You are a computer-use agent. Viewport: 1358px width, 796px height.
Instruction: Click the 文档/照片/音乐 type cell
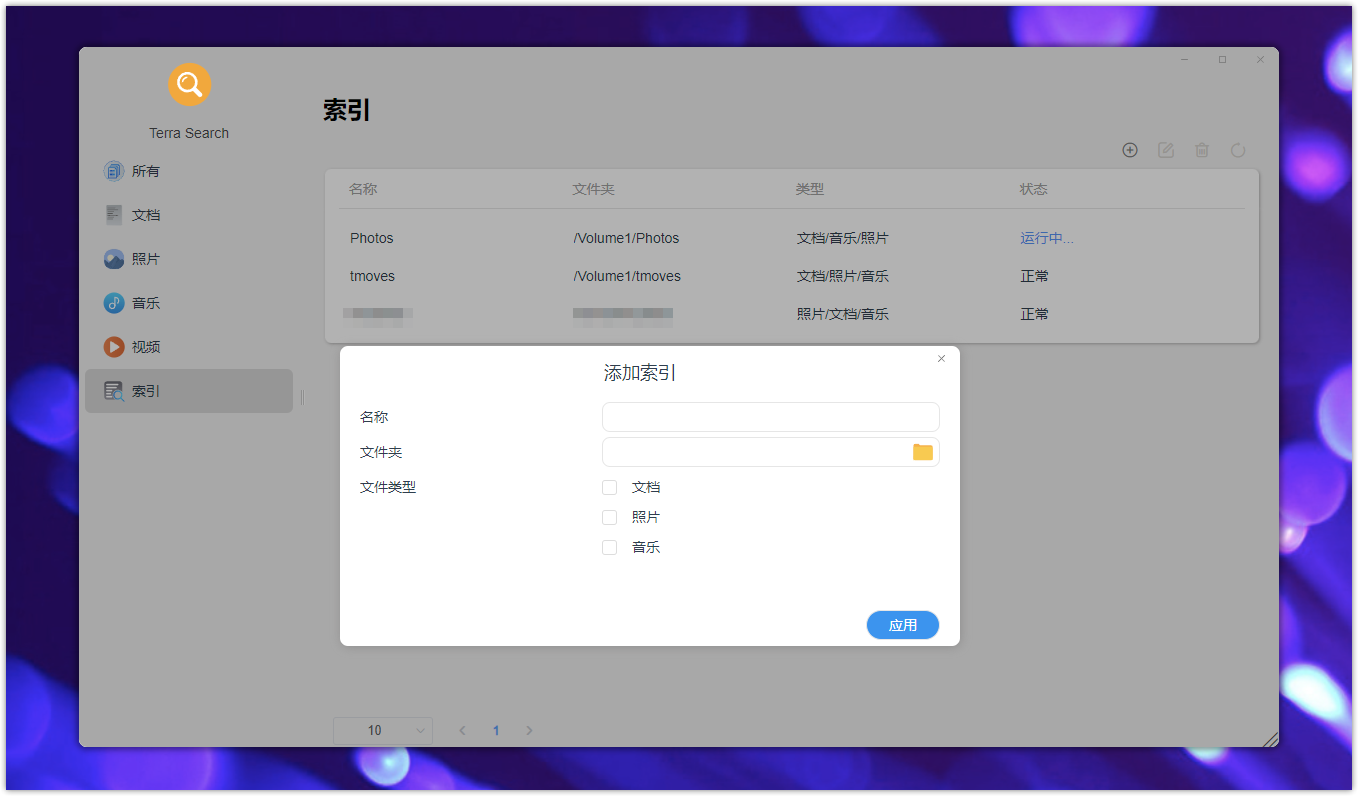[x=842, y=276]
